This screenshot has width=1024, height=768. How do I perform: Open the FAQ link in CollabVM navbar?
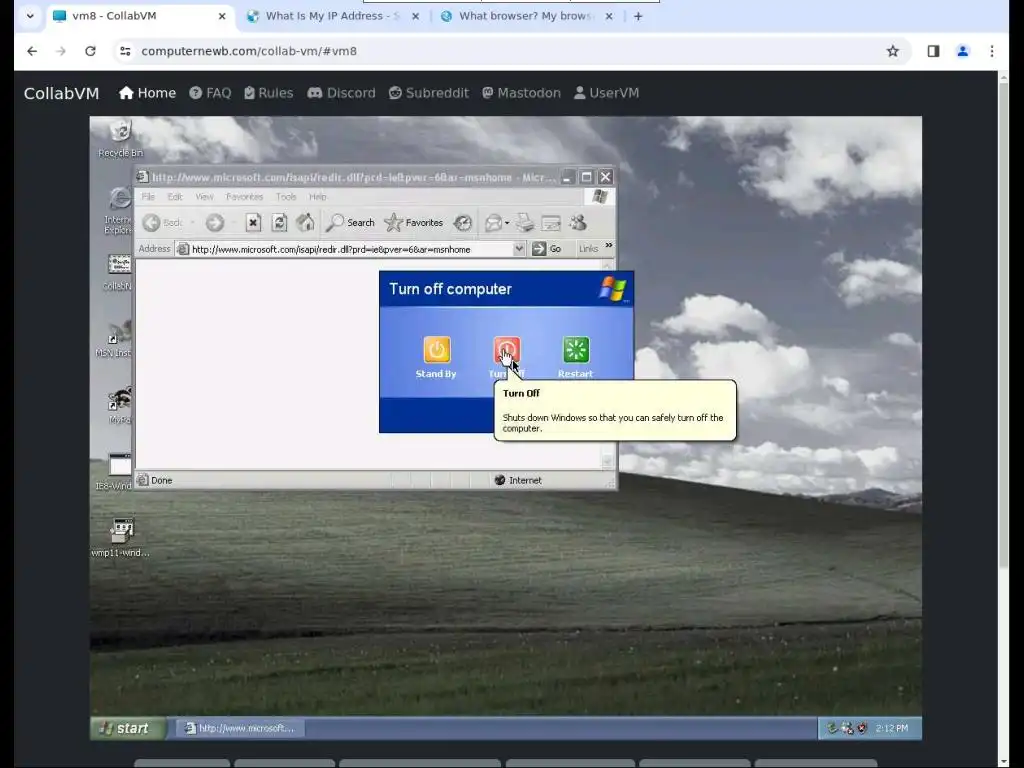point(210,93)
